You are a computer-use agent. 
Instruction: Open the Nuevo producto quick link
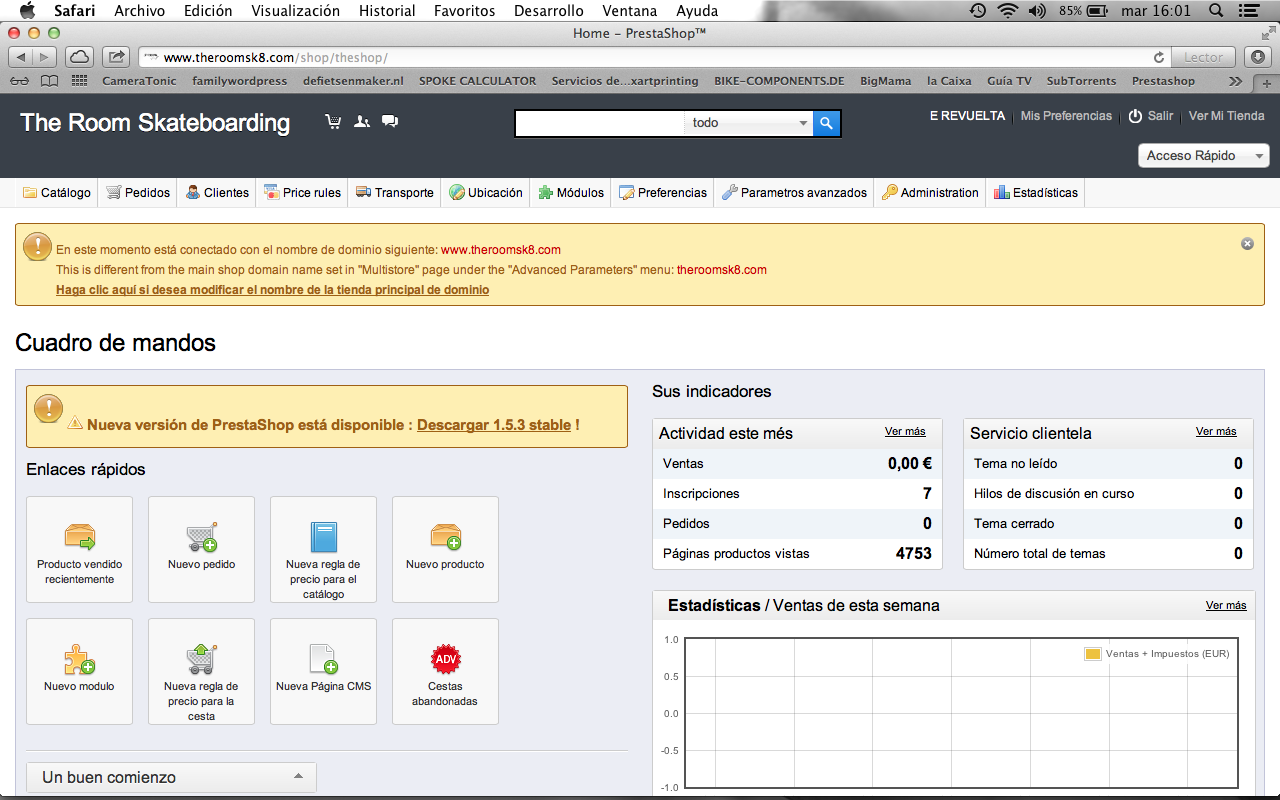pyautogui.click(x=446, y=549)
